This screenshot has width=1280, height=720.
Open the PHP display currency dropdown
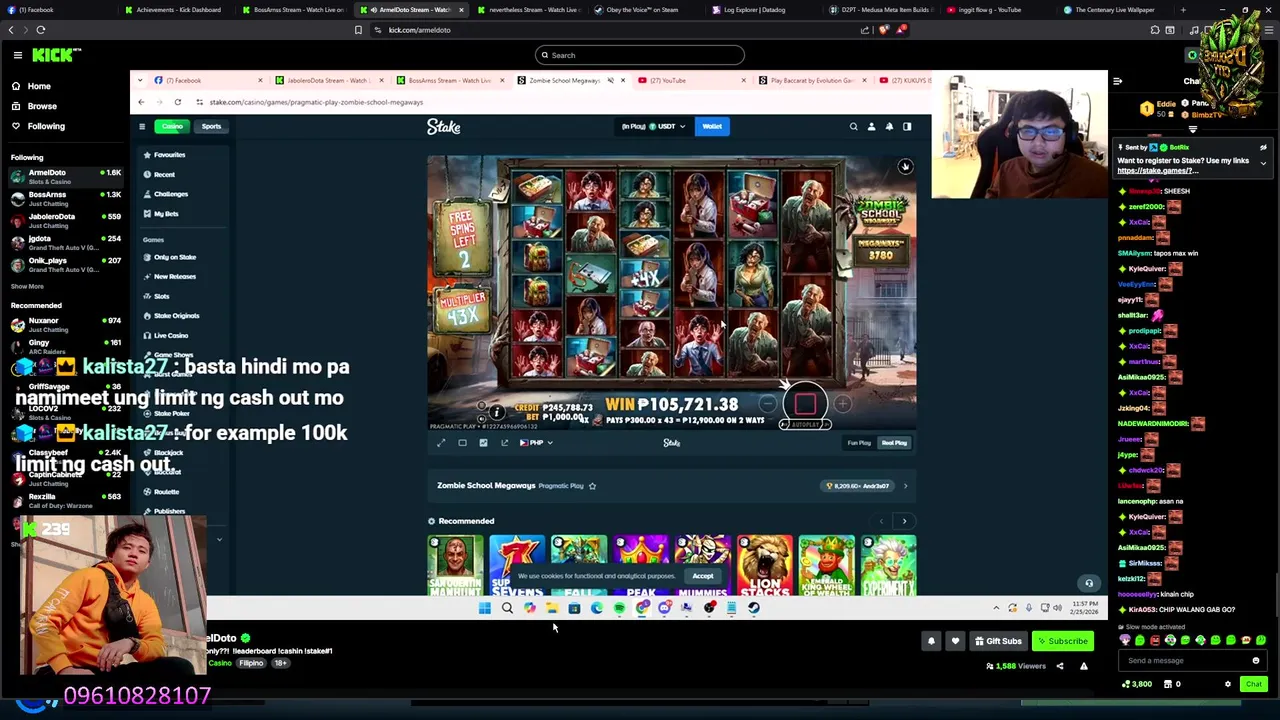tap(536, 443)
